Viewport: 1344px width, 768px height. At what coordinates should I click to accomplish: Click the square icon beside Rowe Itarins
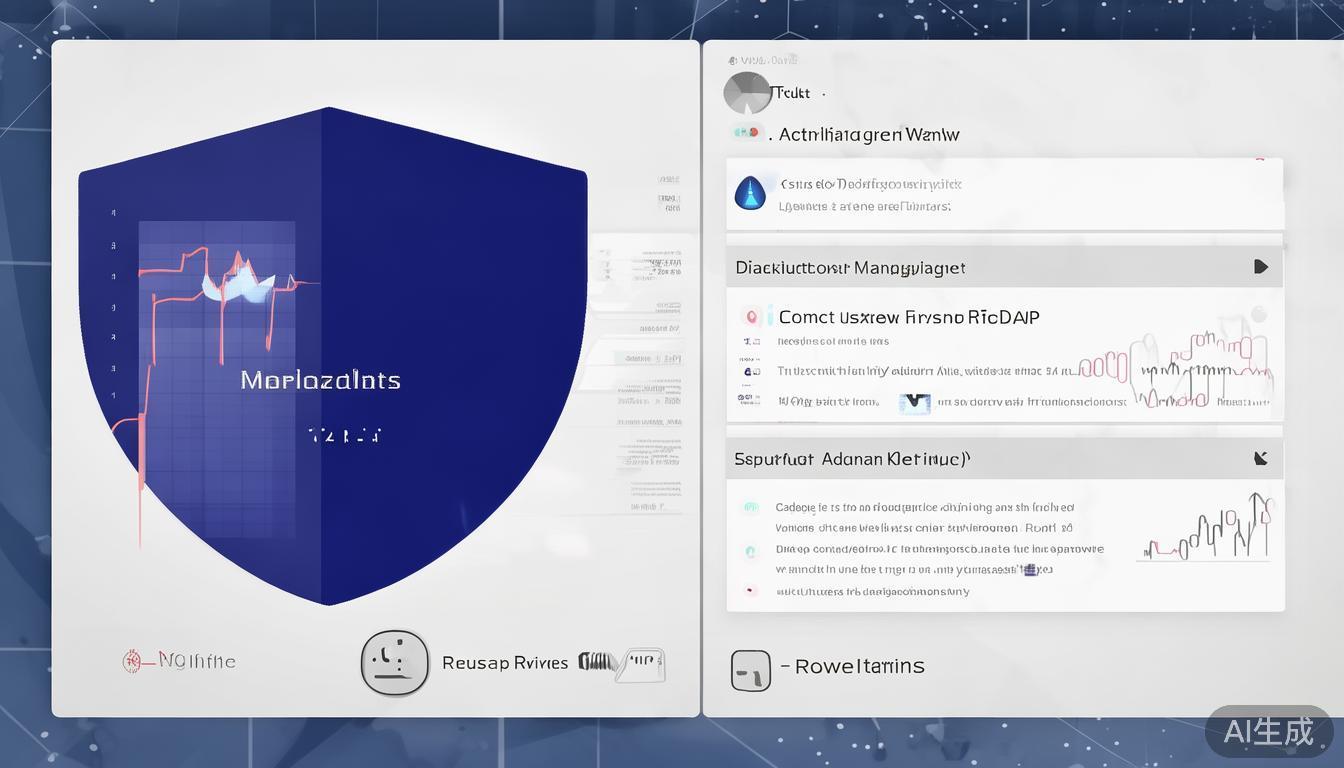750,670
